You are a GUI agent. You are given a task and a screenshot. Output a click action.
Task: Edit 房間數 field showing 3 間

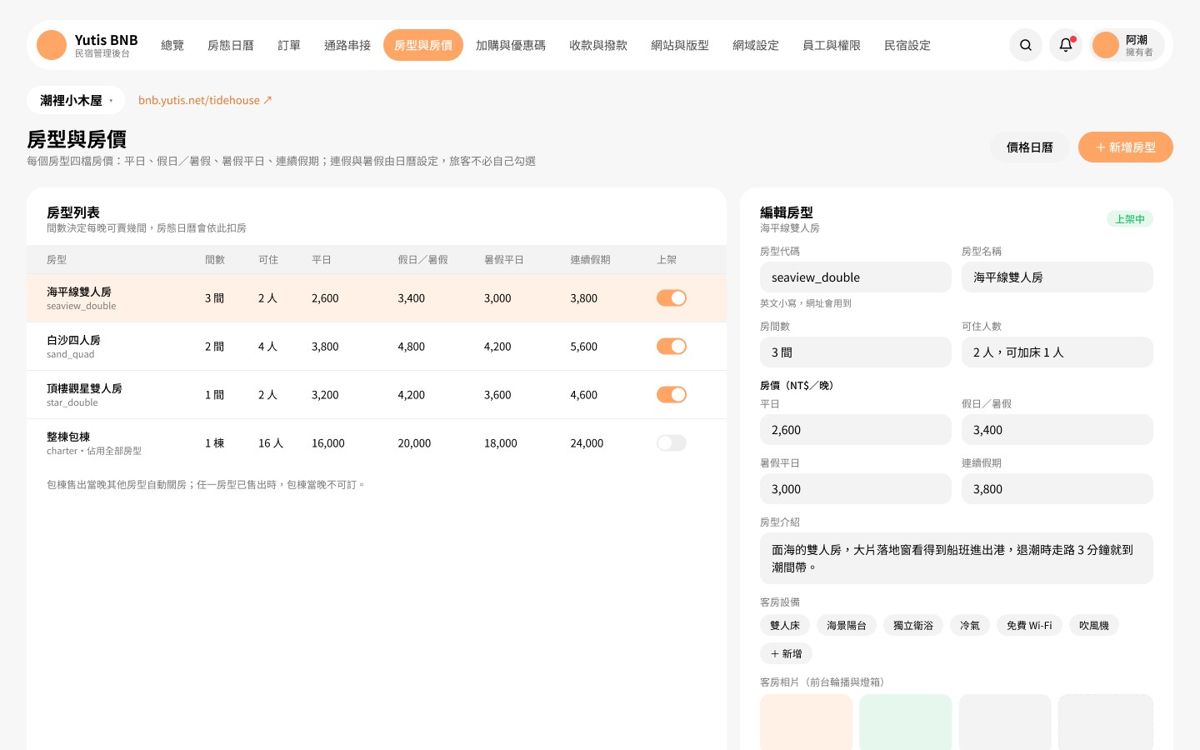click(855, 352)
